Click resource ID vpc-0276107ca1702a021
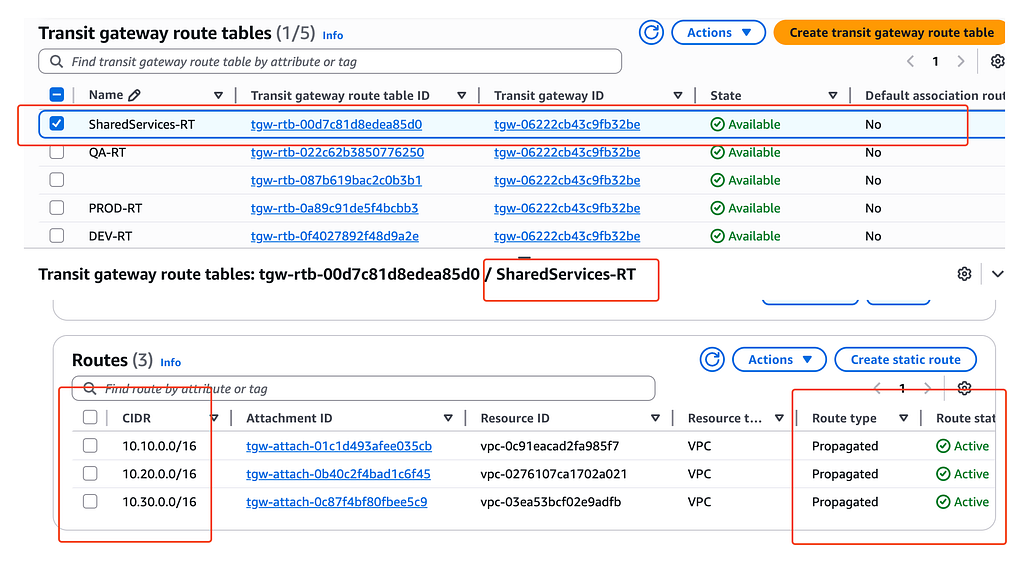 click(554, 474)
